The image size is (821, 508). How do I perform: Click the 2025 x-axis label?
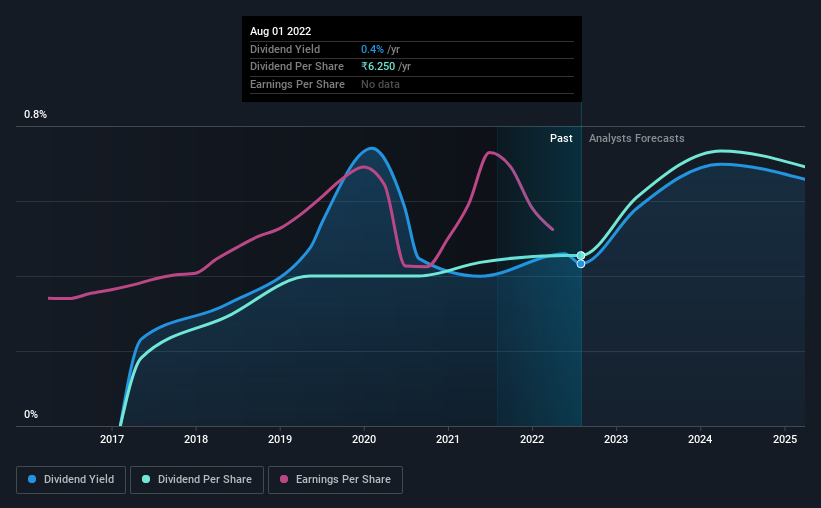click(785, 439)
